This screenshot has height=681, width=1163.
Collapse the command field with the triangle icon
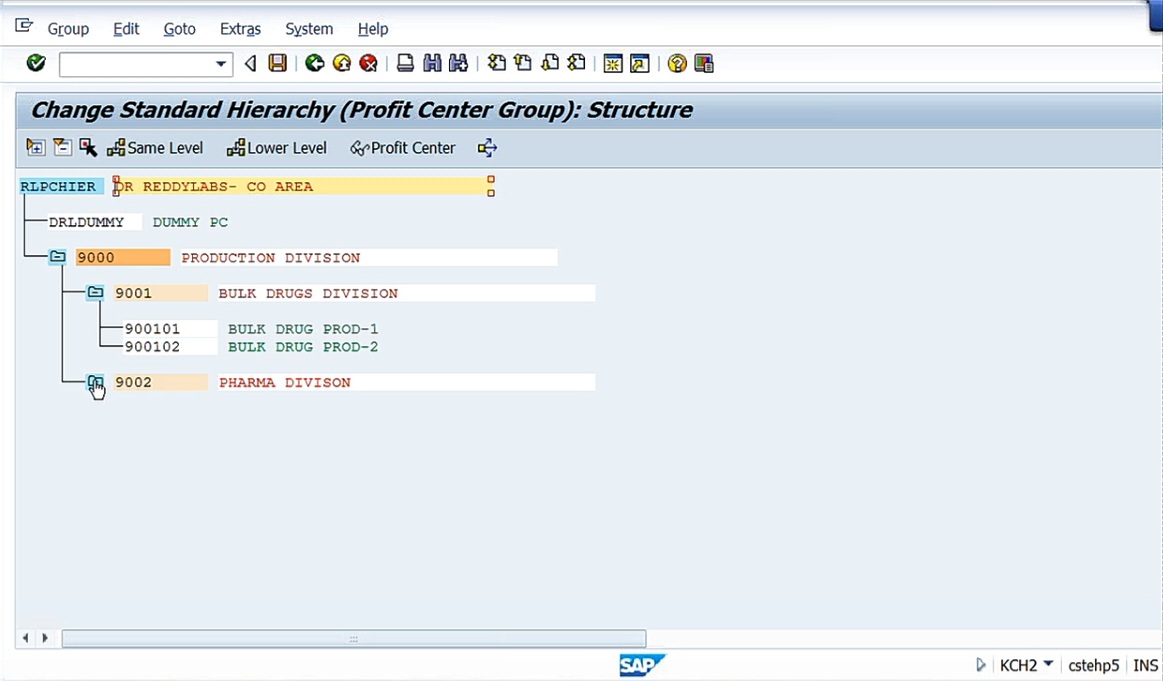251,64
